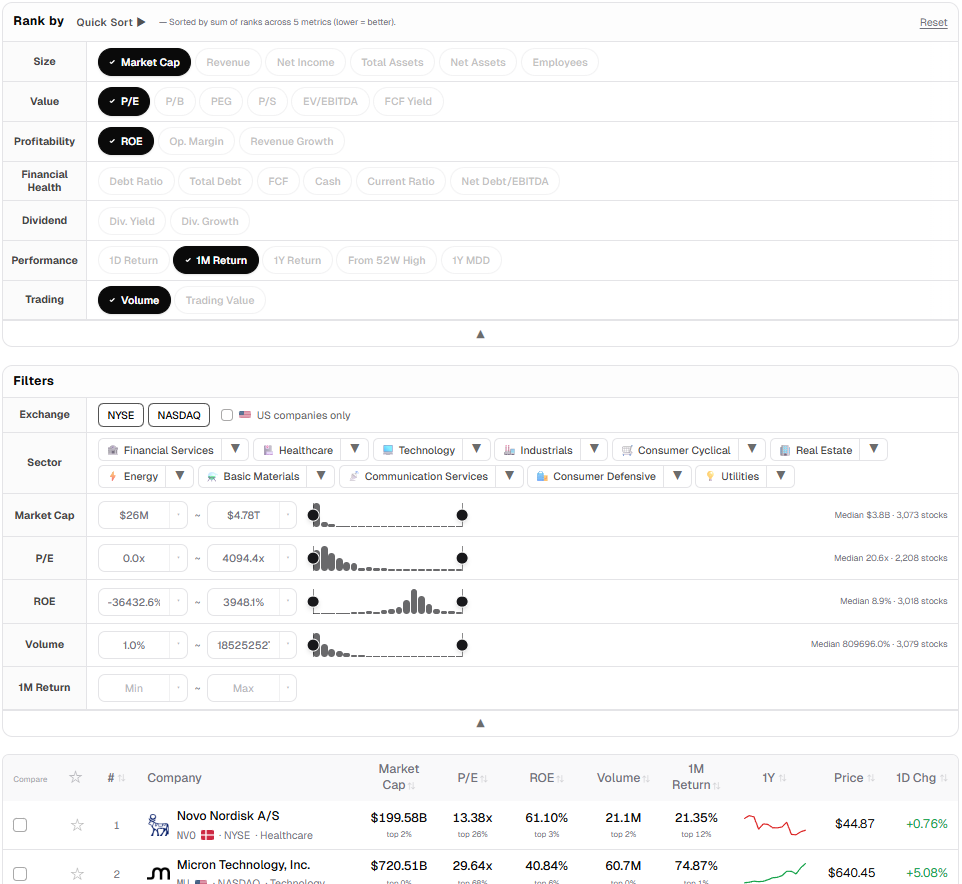
Task: Select Debt Ratio metric
Action: 136,181
